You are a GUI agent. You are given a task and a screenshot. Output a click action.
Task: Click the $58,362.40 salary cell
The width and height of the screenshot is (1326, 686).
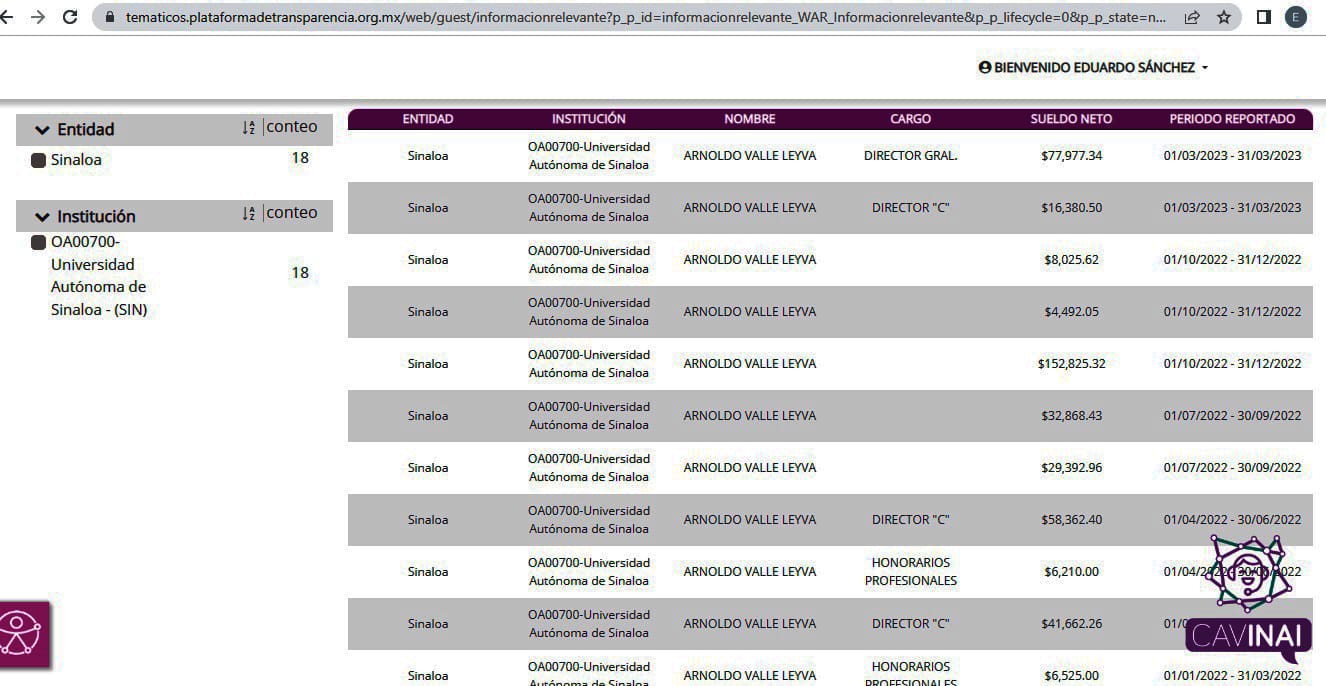click(1072, 520)
